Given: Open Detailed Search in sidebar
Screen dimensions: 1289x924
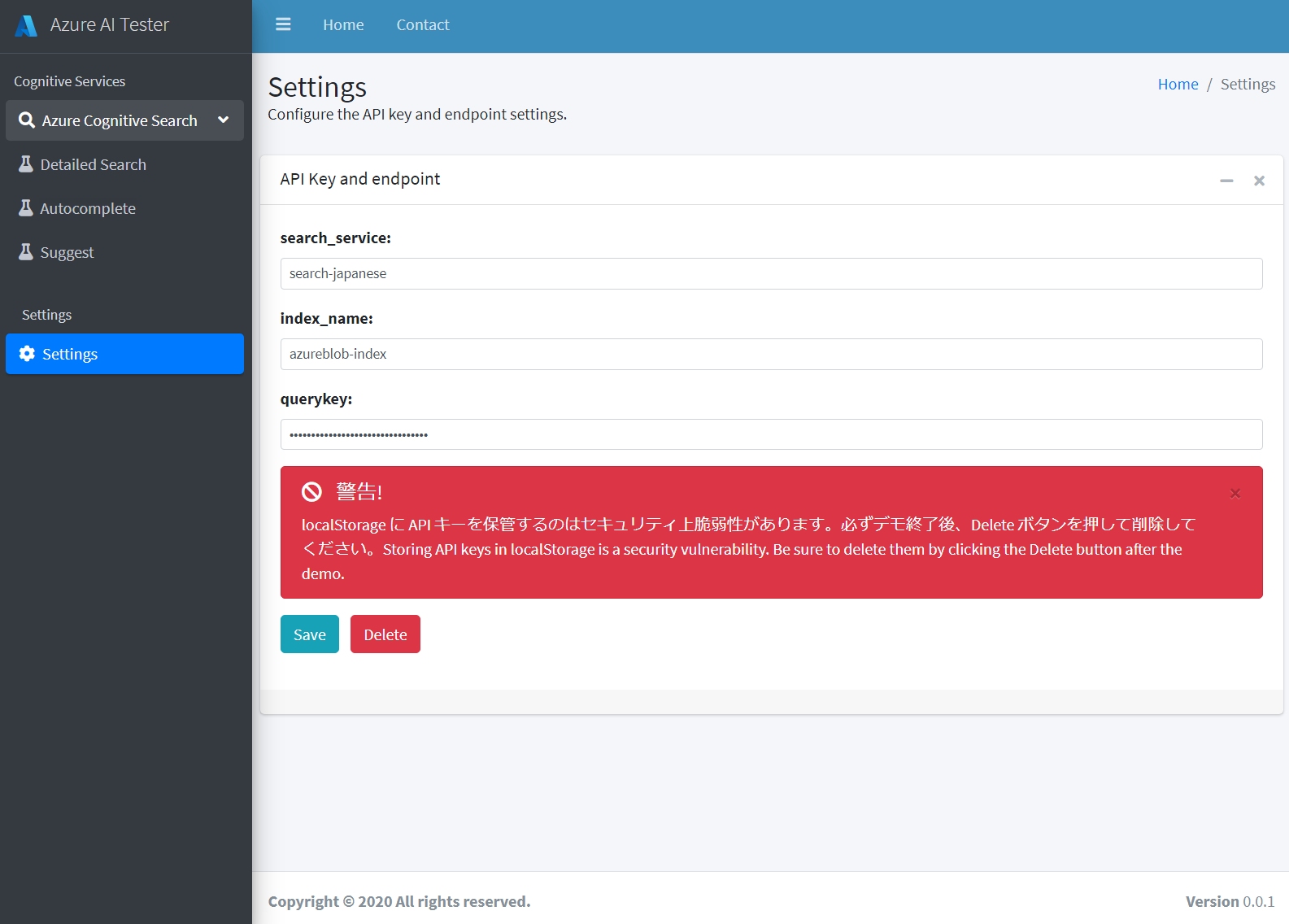Looking at the screenshot, I should (x=124, y=164).
